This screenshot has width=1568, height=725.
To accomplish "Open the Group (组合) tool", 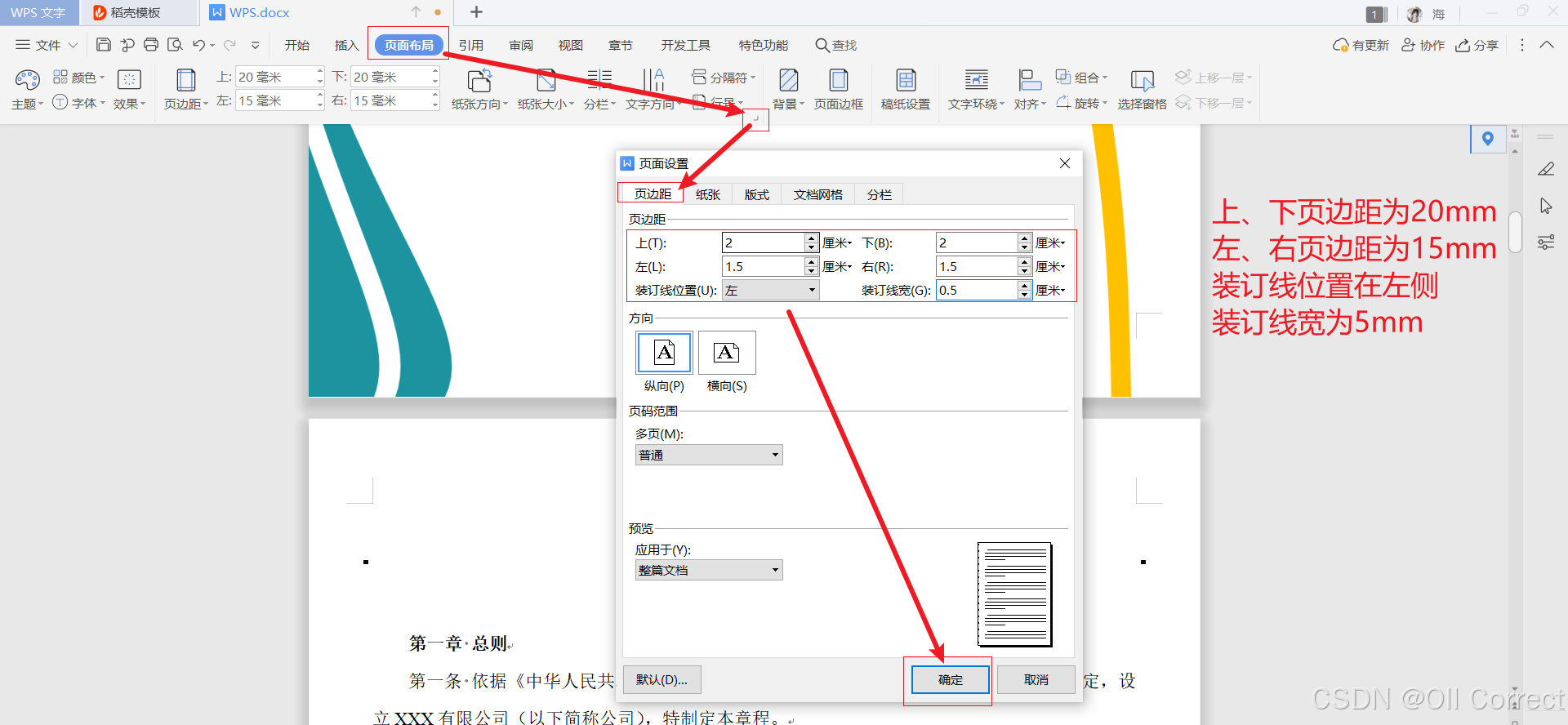I will (x=1081, y=78).
